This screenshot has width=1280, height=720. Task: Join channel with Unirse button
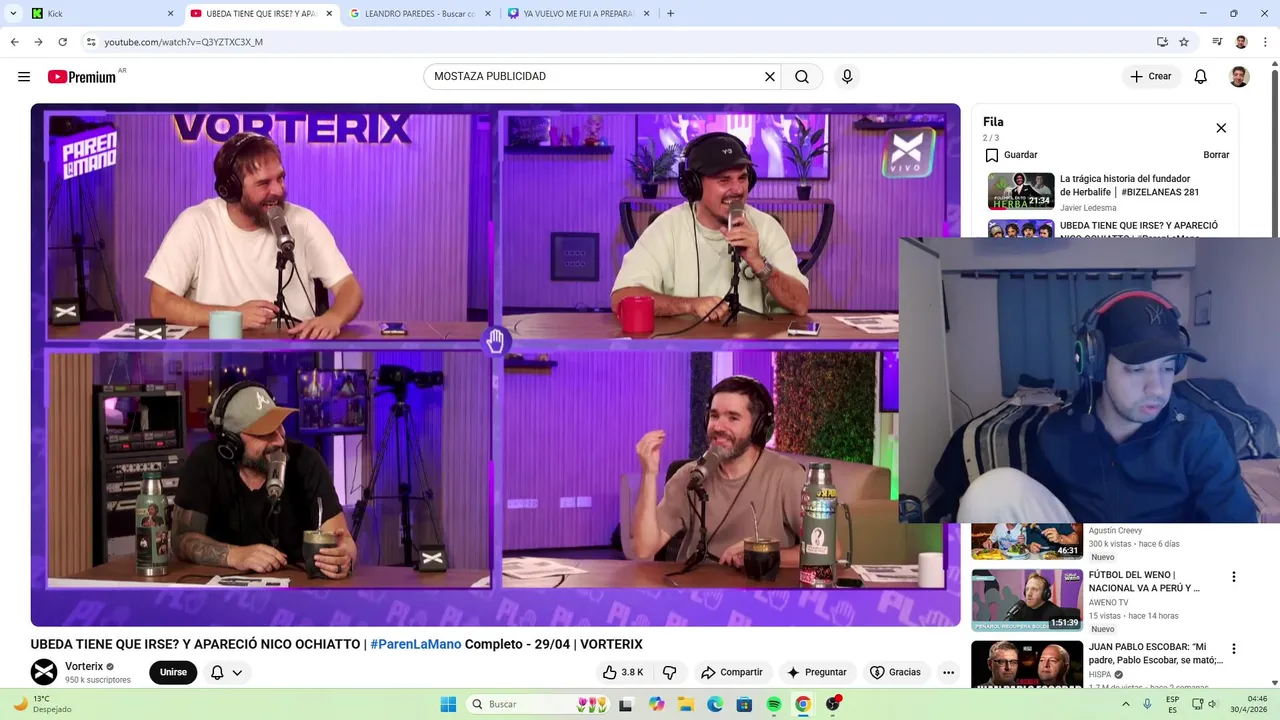pyautogui.click(x=173, y=672)
